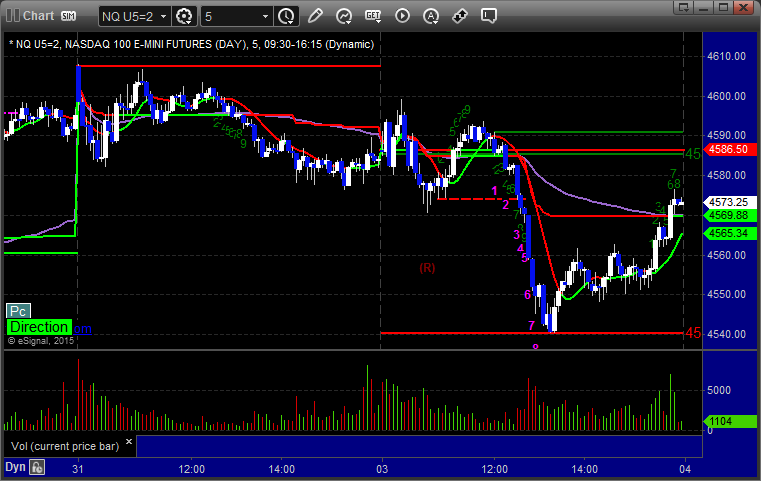This screenshot has width=761, height=481.
Task: Click the green 4569.88 price marker
Action: (731, 216)
